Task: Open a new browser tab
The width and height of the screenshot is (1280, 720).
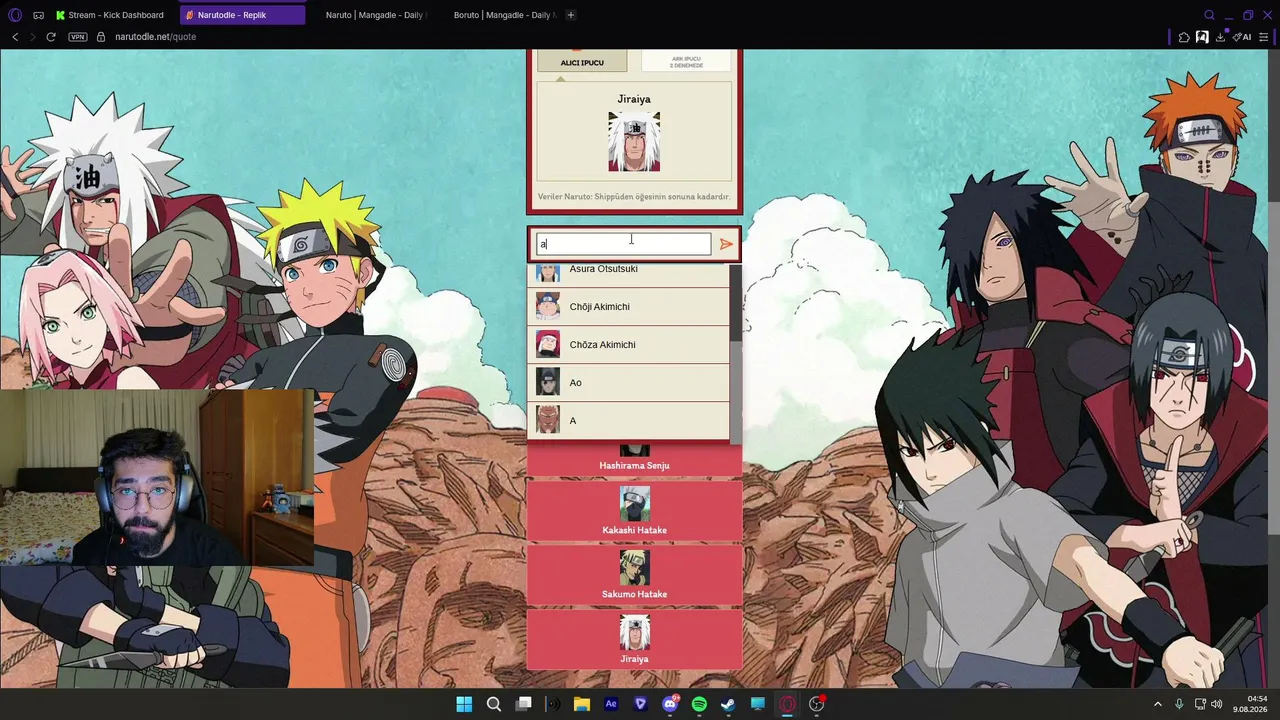Action: click(x=571, y=15)
